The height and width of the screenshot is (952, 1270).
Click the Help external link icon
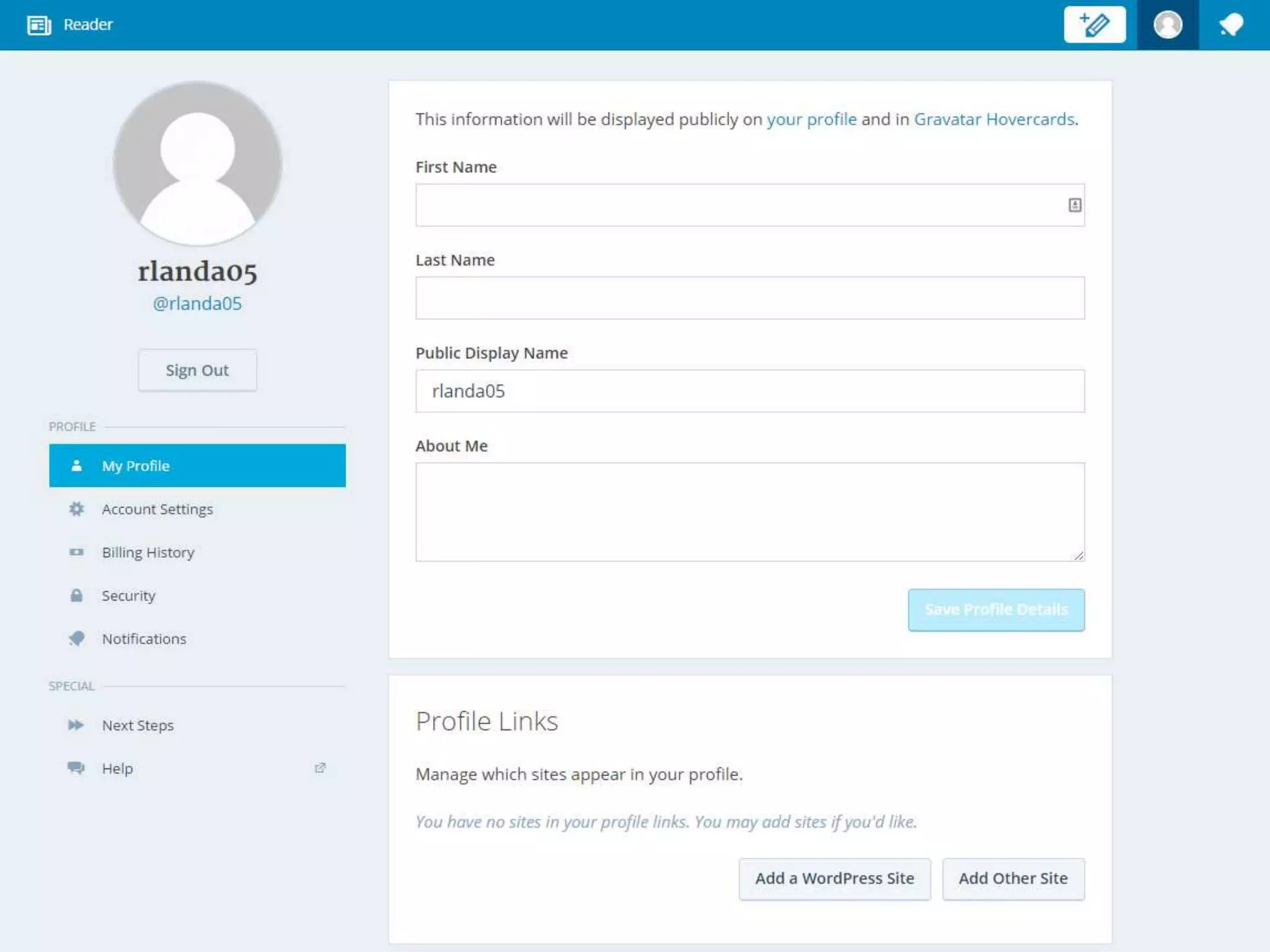320,768
